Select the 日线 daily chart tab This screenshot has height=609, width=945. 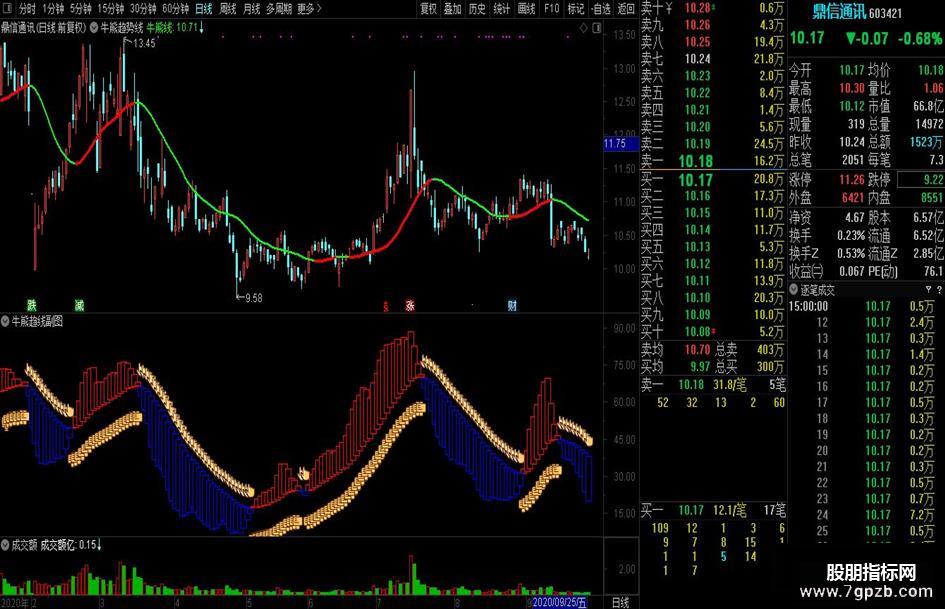tap(204, 8)
